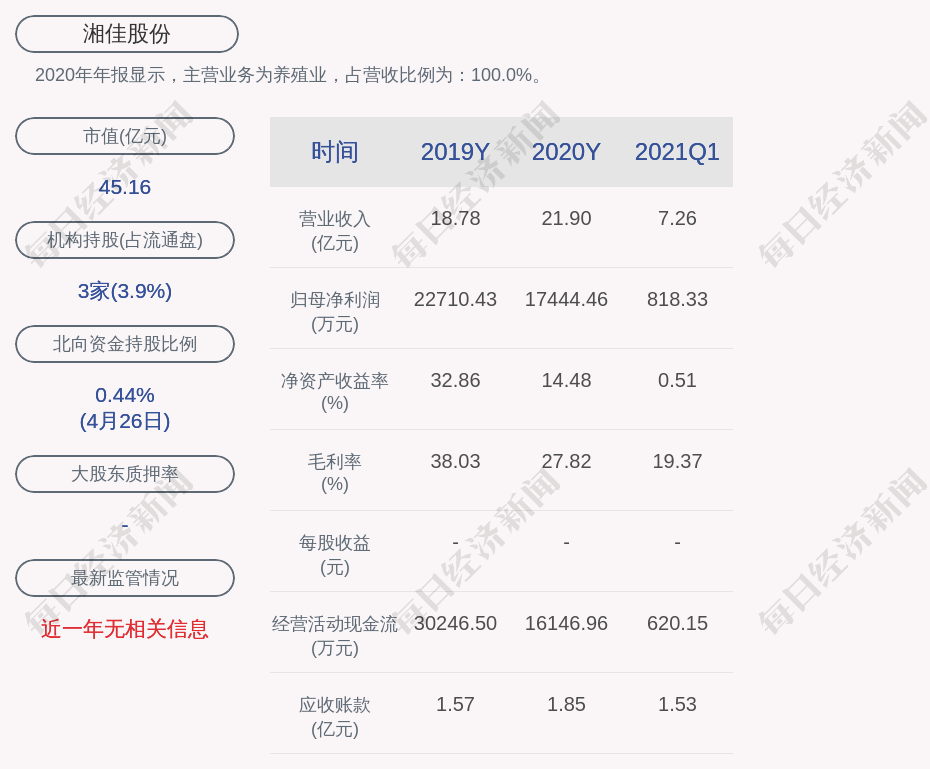Click the 大股东质押率 label pill
Screen dimensions: 930x769
click(125, 474)
